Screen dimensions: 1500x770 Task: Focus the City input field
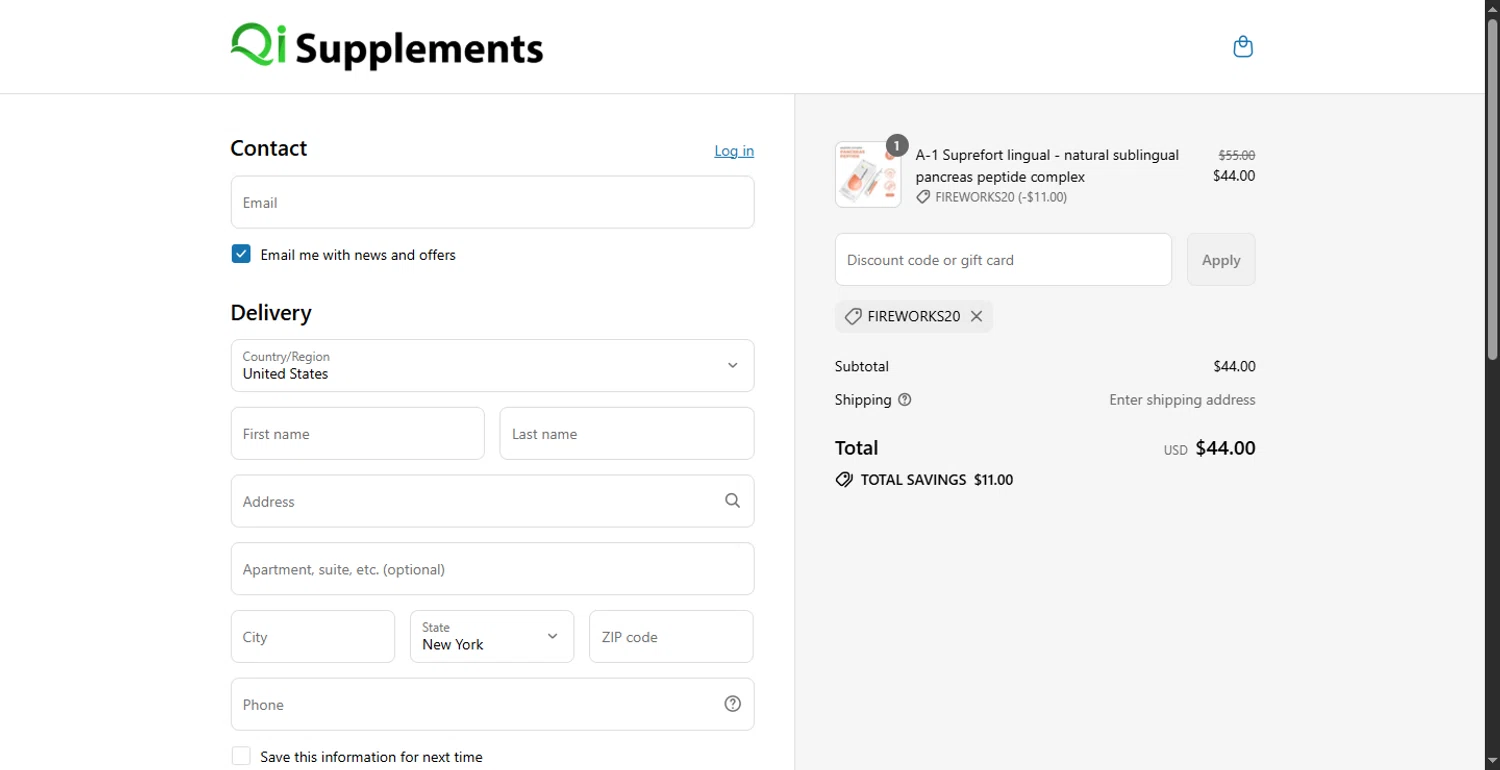tap(313, 636)
